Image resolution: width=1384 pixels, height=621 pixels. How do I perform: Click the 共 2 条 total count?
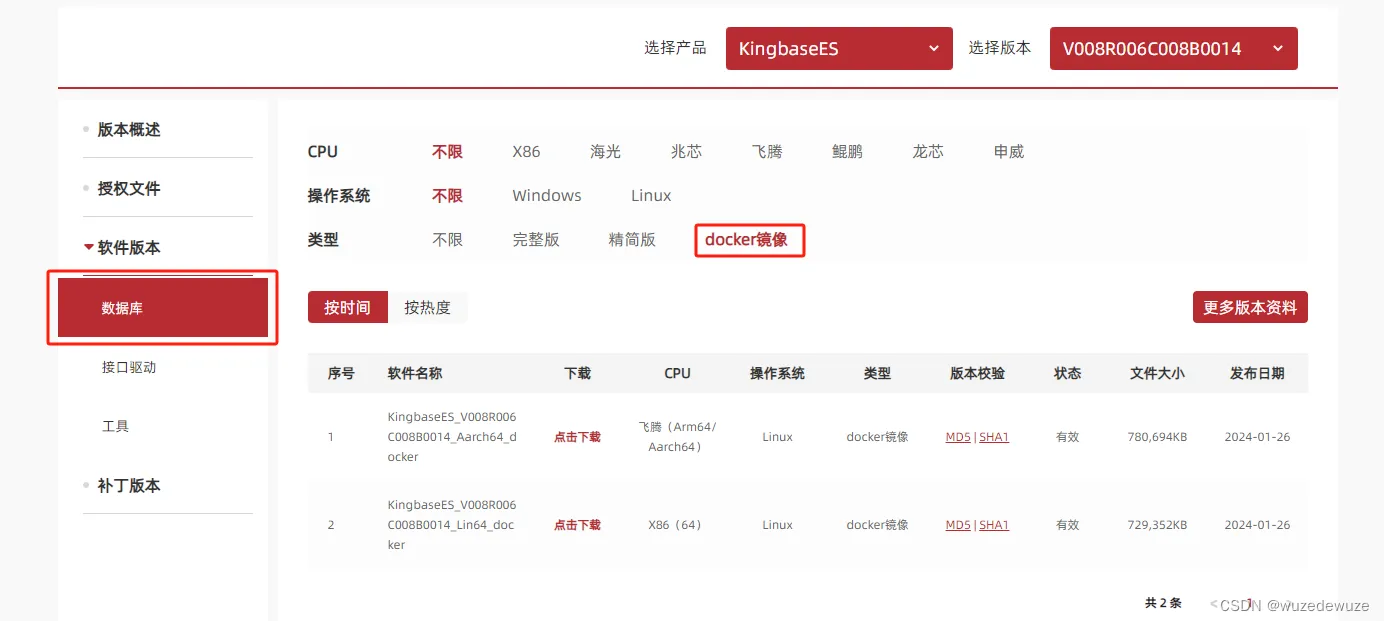(1163, 603)
